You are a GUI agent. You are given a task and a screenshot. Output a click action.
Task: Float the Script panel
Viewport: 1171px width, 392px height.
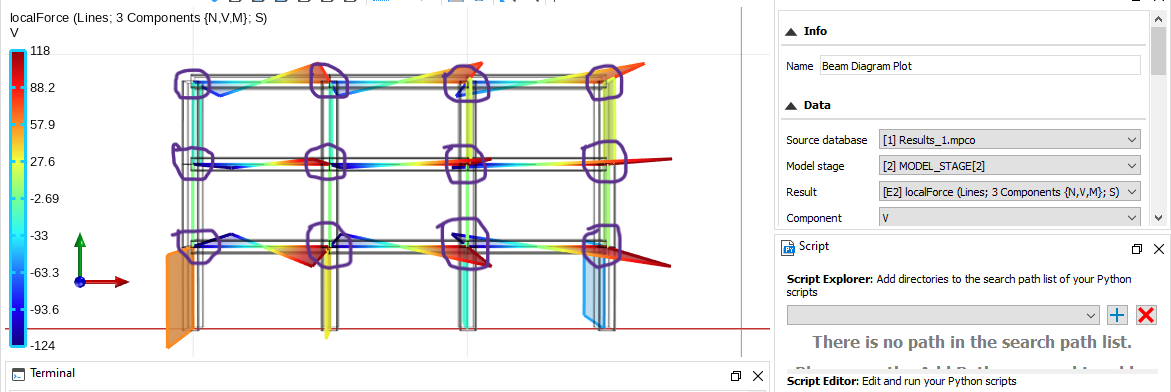[1137, 249]
